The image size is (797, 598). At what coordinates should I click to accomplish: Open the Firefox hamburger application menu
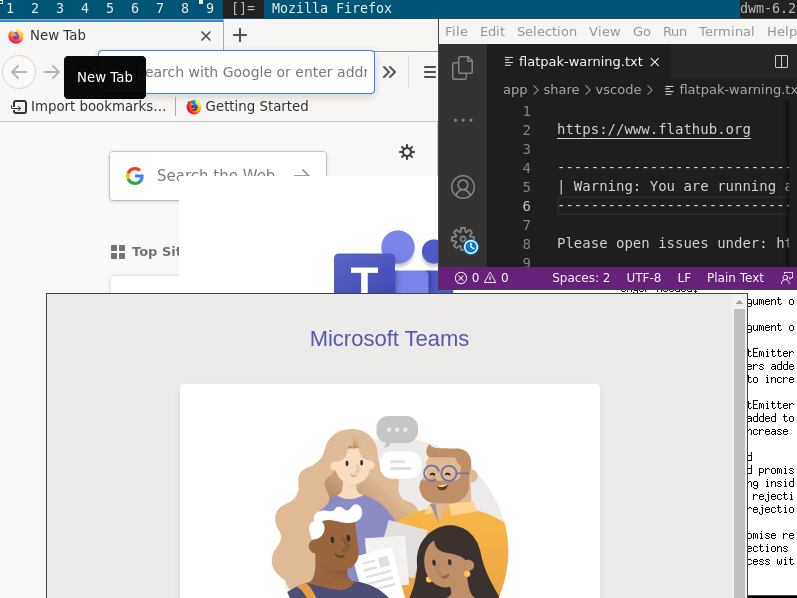430,72
